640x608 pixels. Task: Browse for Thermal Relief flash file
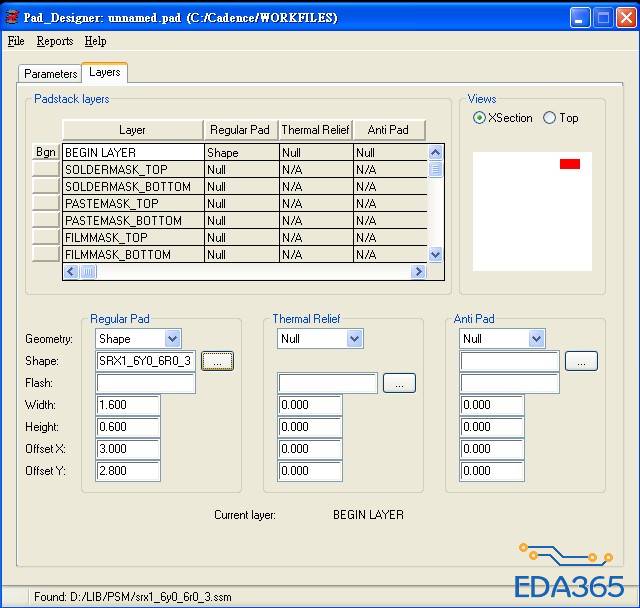(399, 383)
